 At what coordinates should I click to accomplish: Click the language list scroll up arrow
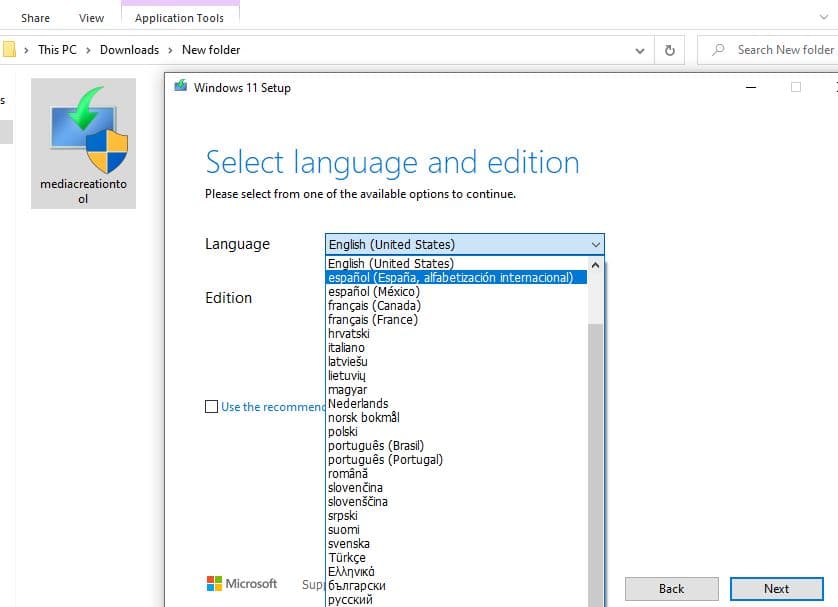[595, 265]
